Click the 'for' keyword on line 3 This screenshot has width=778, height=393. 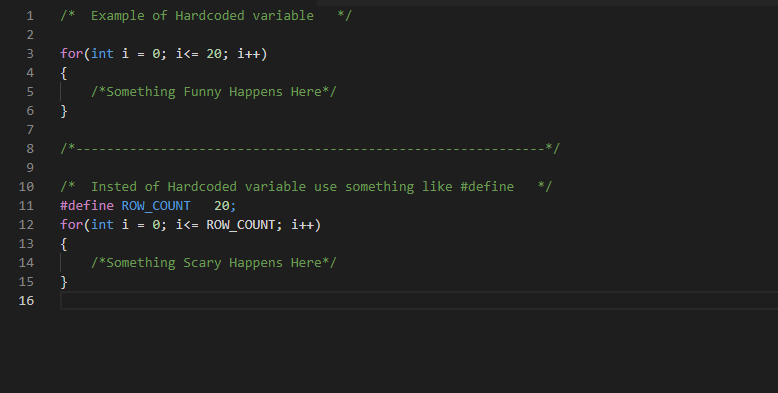click(x=71, y=54)
